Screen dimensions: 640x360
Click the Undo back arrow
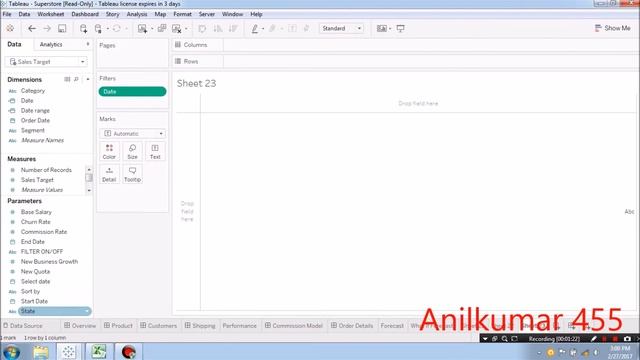32,28
